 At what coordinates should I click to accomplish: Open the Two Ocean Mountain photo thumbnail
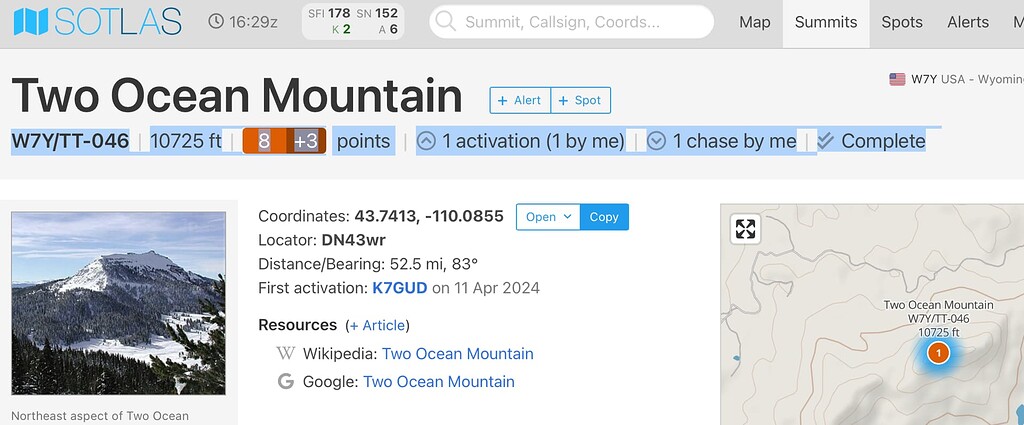click(x=118, y=303)
